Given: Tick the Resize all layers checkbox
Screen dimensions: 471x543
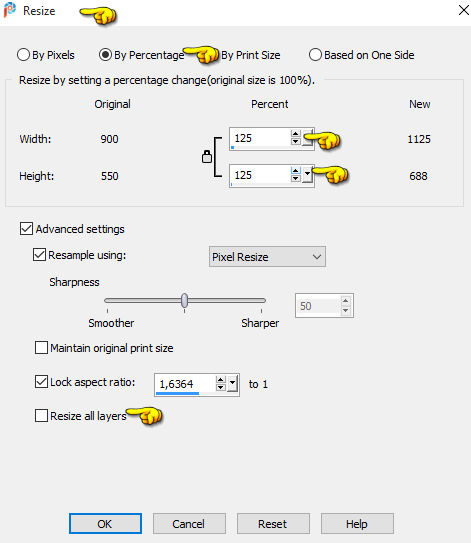Looking at the screenshot, I should pos(41,415).
